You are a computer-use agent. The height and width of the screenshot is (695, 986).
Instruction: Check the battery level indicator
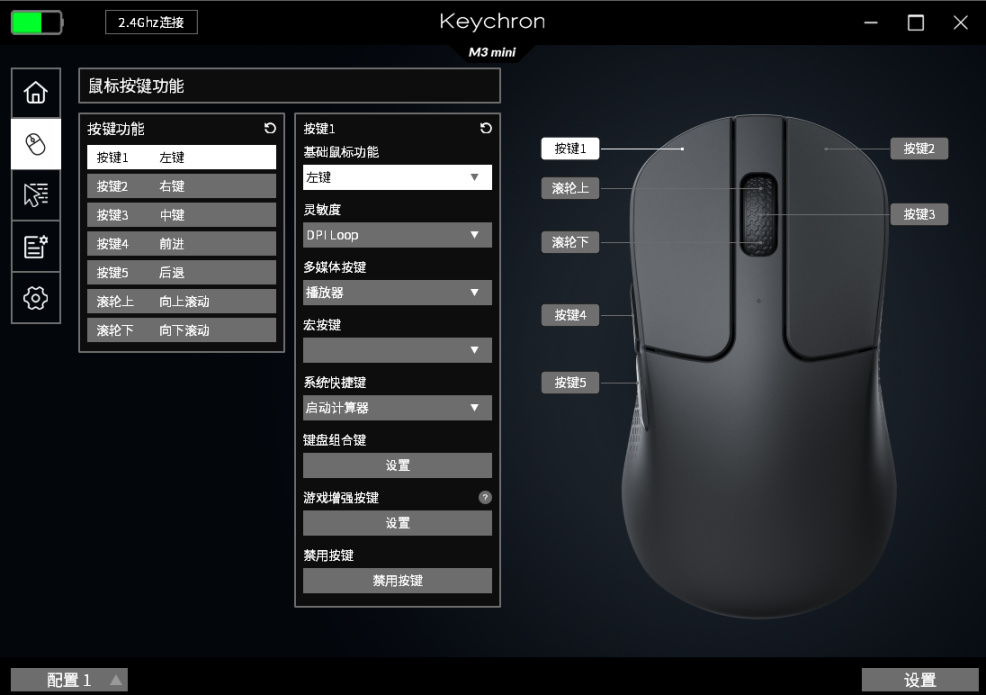[37, 23]
